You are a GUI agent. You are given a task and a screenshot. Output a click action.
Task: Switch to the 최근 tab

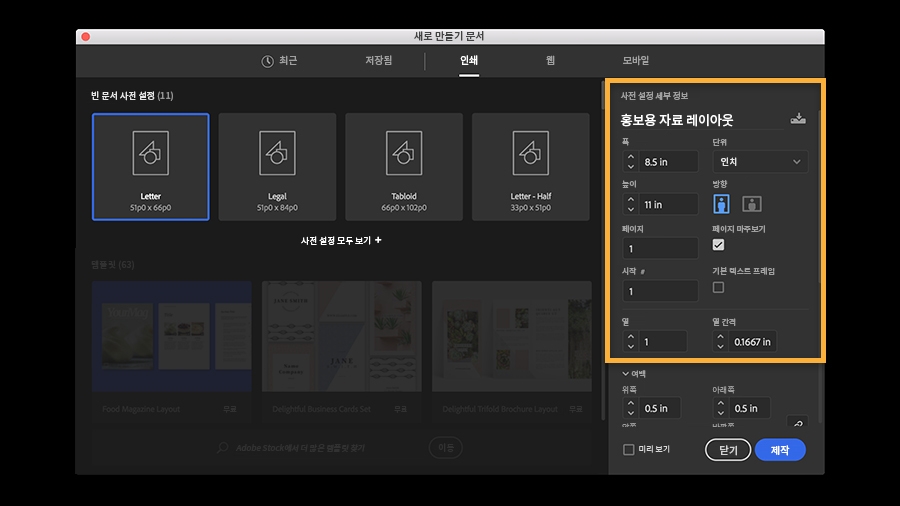point(280,61)
